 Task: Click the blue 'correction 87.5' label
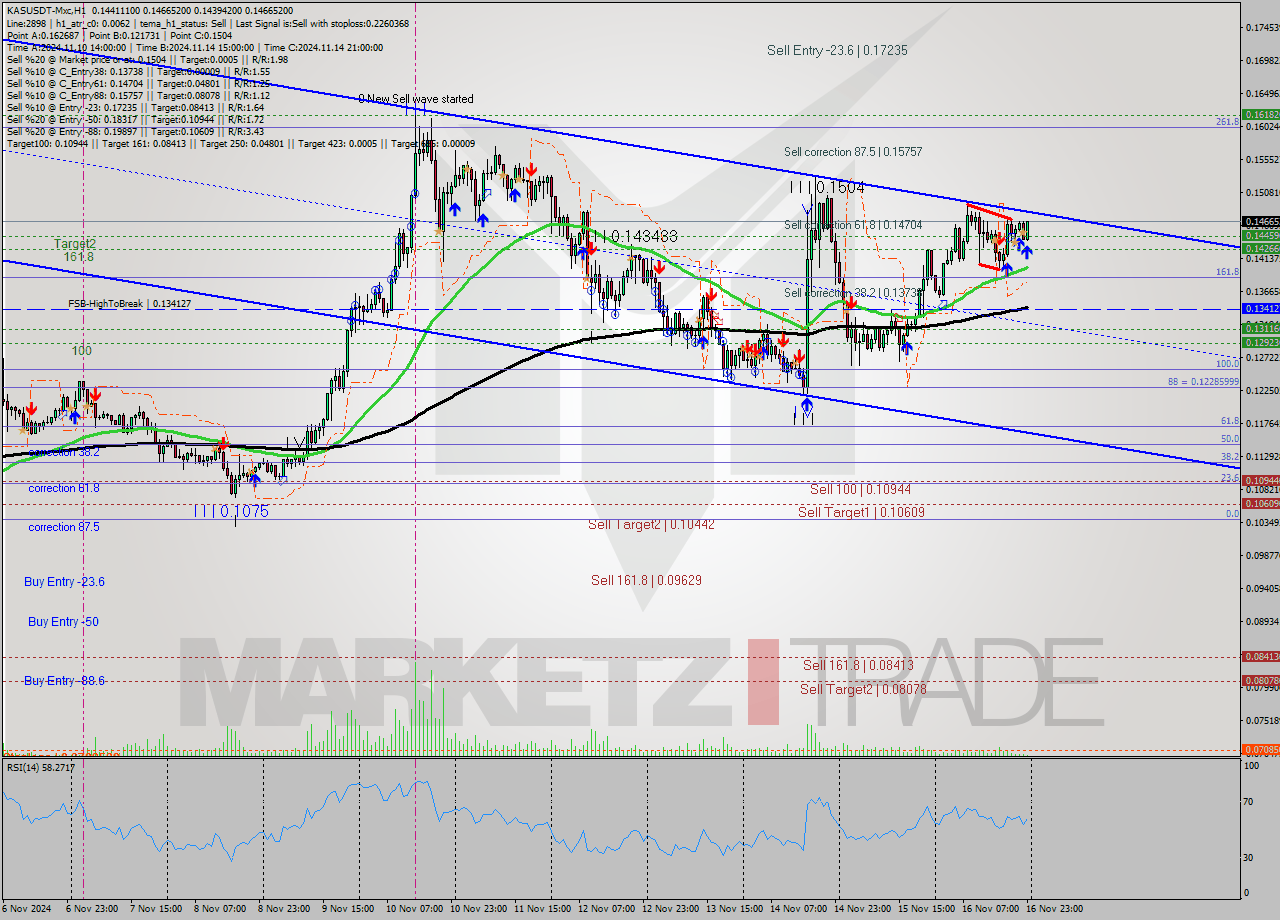pyautogui.click(x=64, y=527)
